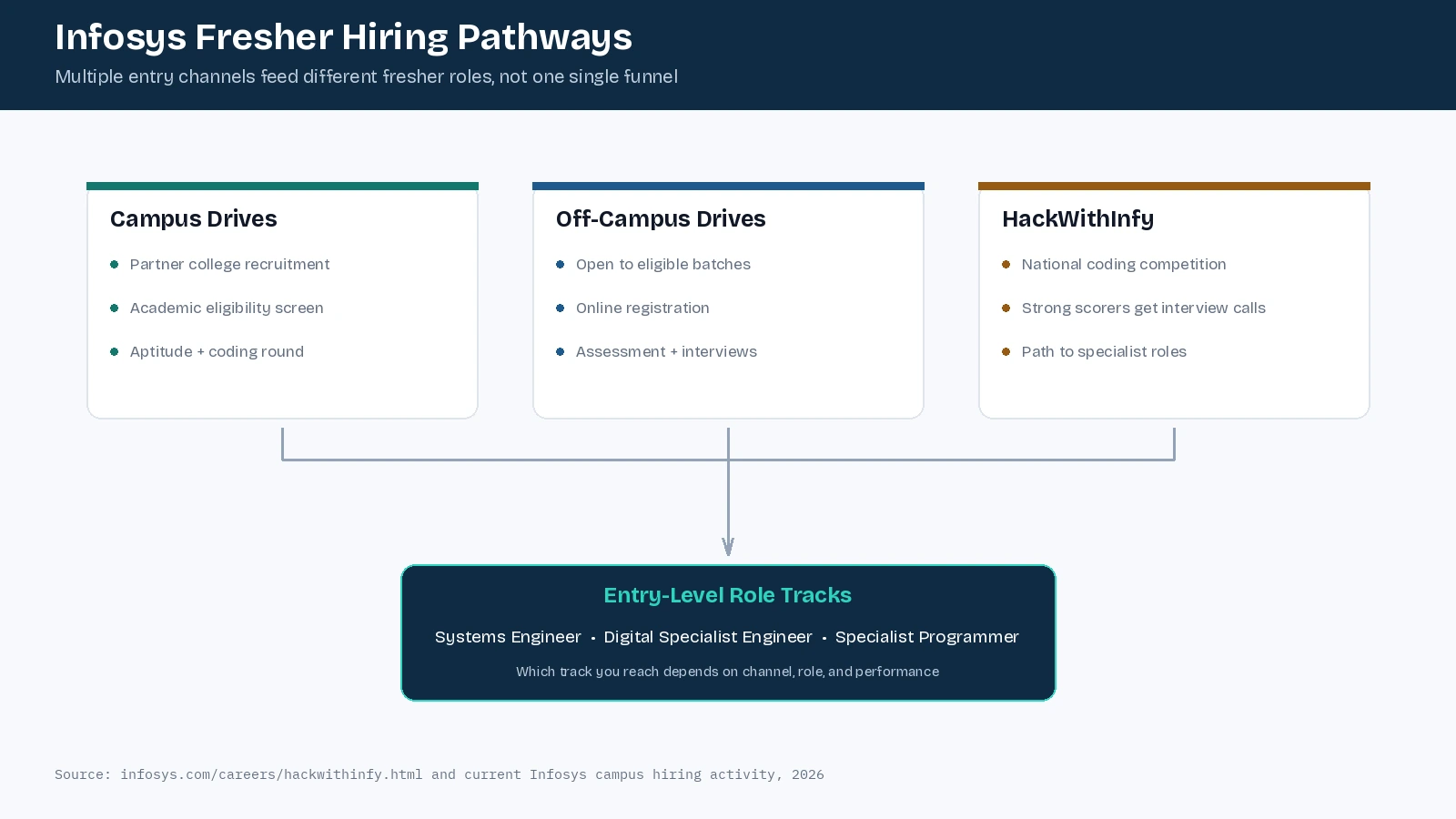Click the 'HackWithInfy' card heading
Screen dimensions: 1456x819
pyautogui.click(x=1077, y=218)
